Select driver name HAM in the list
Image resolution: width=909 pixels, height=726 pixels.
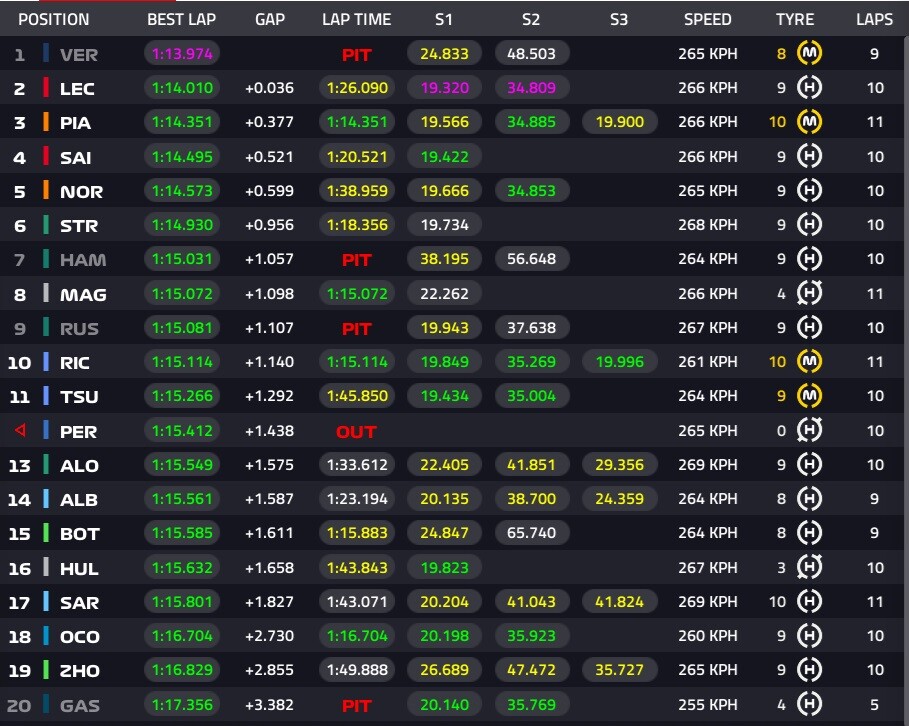point(83,260)
